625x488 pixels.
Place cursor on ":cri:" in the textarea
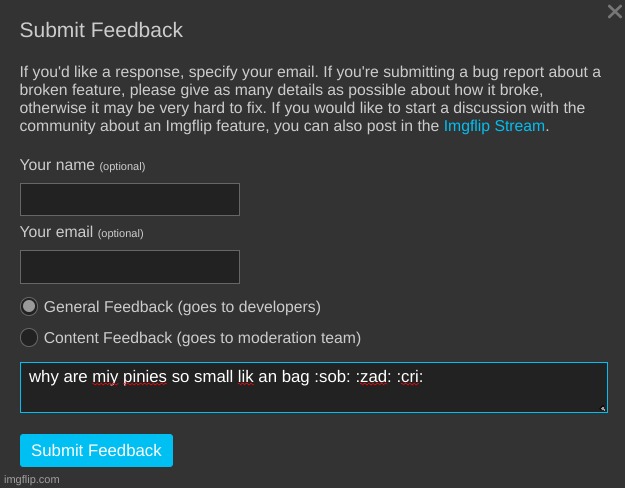tap(410, 377)
